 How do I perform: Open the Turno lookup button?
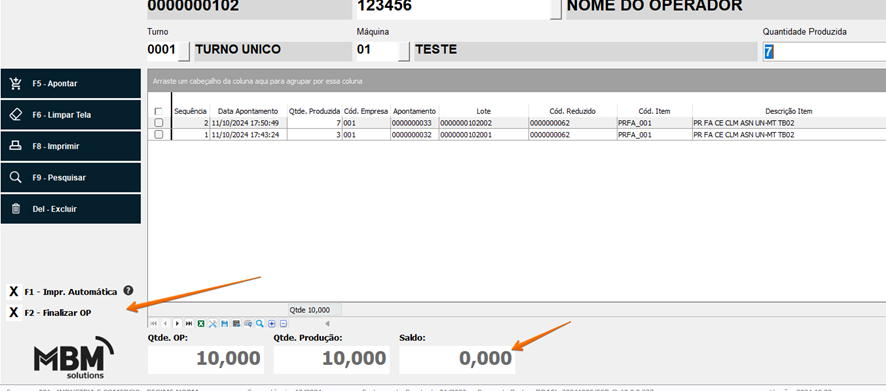pyautogui.click(x=184, y=51)
